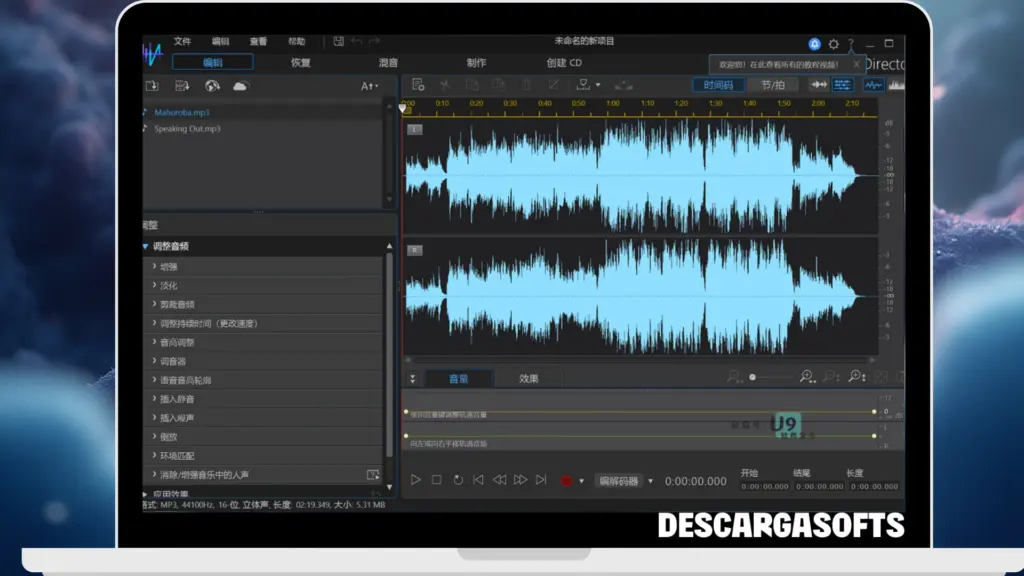1024x576 pixels.
Task: Click the zoom in magnifier icon
Action: pyautogui.click(x=806, y=377)
